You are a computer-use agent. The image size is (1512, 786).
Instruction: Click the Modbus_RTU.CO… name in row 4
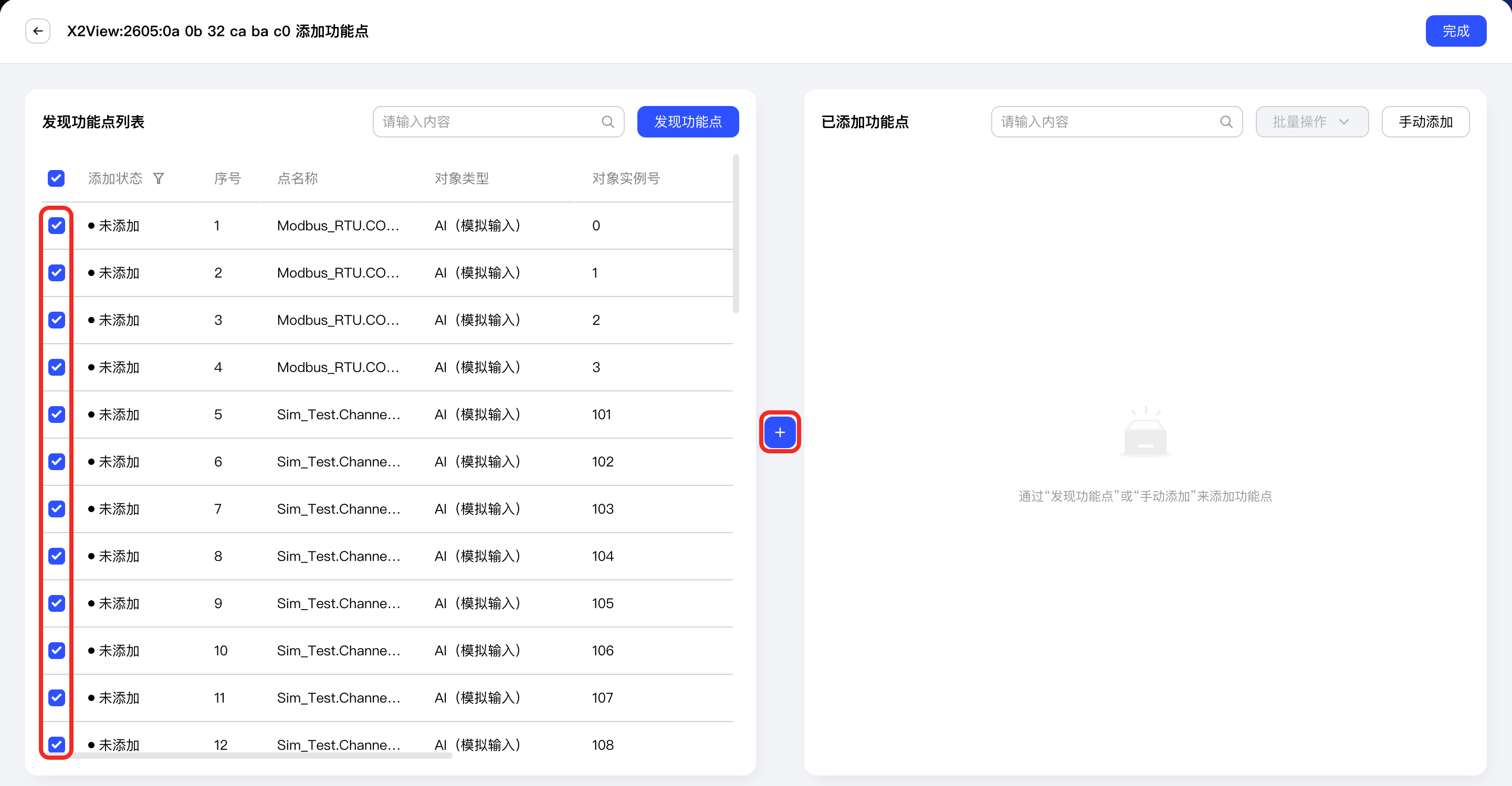338,368
